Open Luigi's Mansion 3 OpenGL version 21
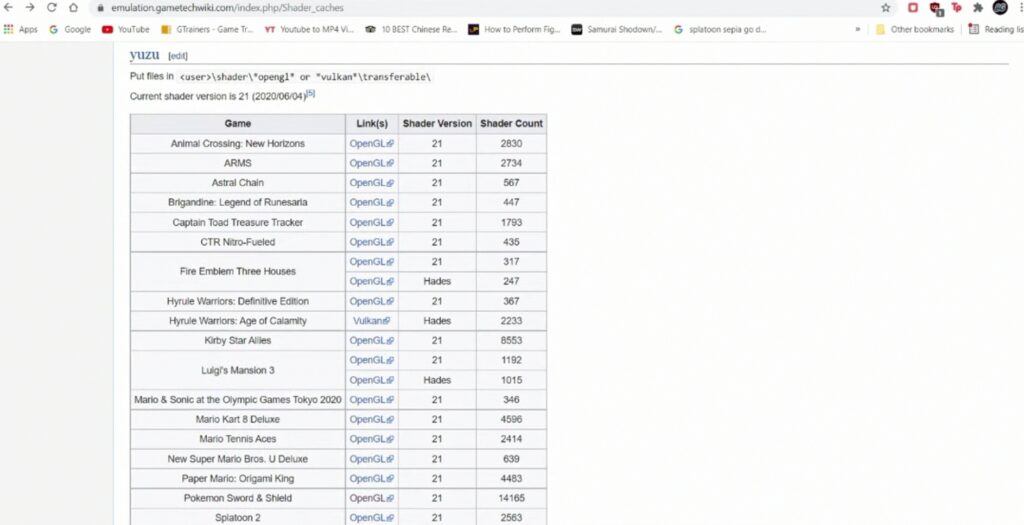1024x525 pixels. (x=372, y=360)
